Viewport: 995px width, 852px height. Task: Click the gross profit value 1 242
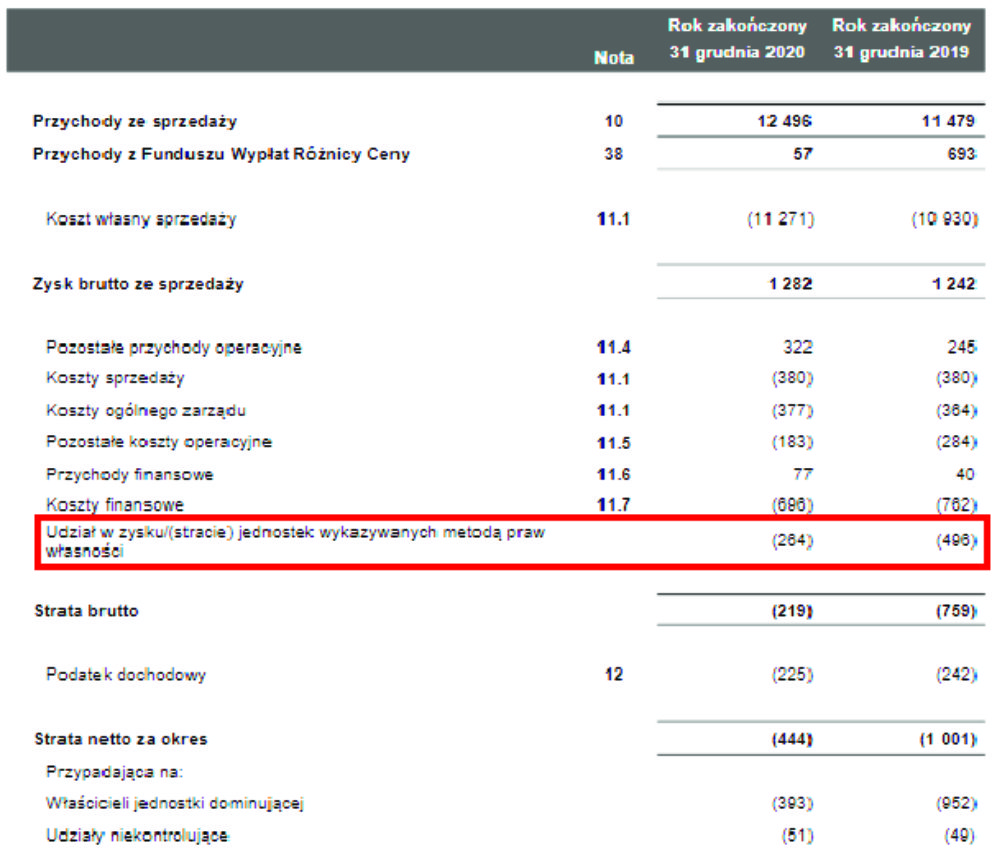pyautogui.click(x=954, y=284)
